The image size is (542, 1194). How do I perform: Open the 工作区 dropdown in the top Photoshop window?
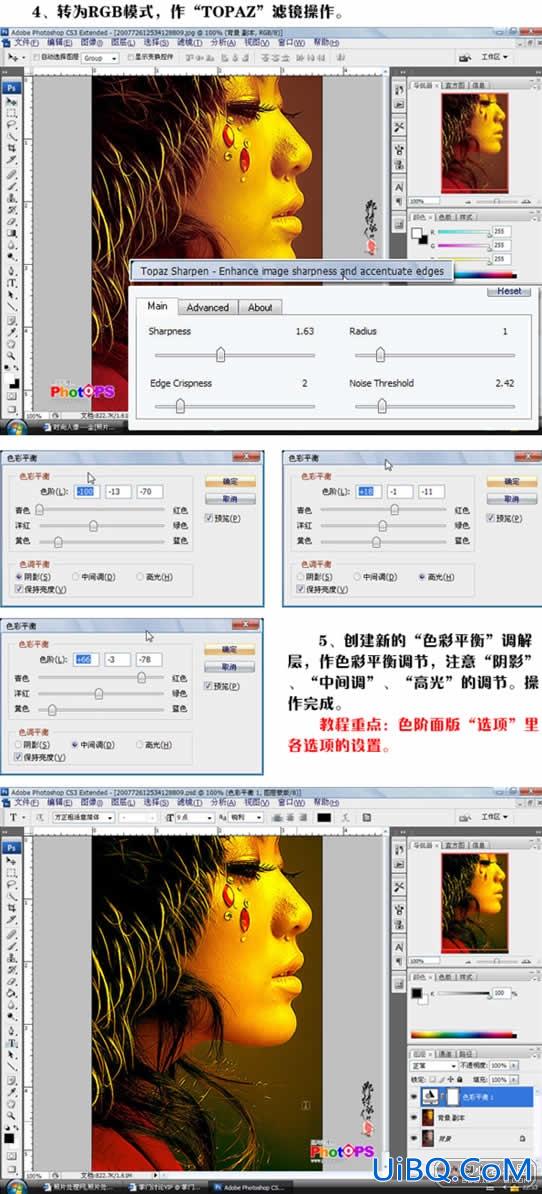click(496, 57)
